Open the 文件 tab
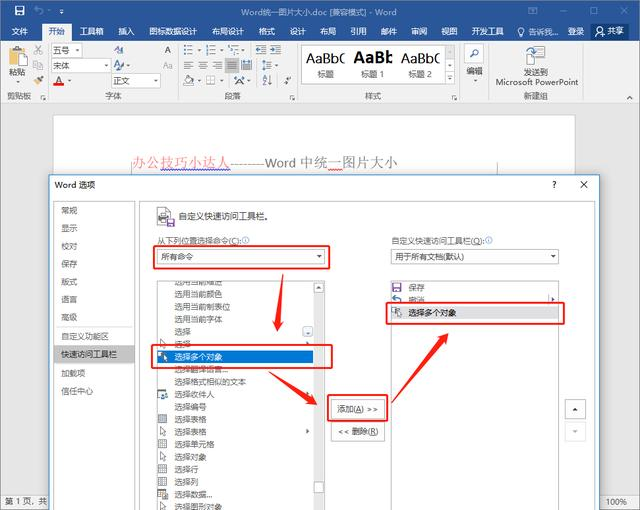640x510 pixels. [x=19, y=31]
